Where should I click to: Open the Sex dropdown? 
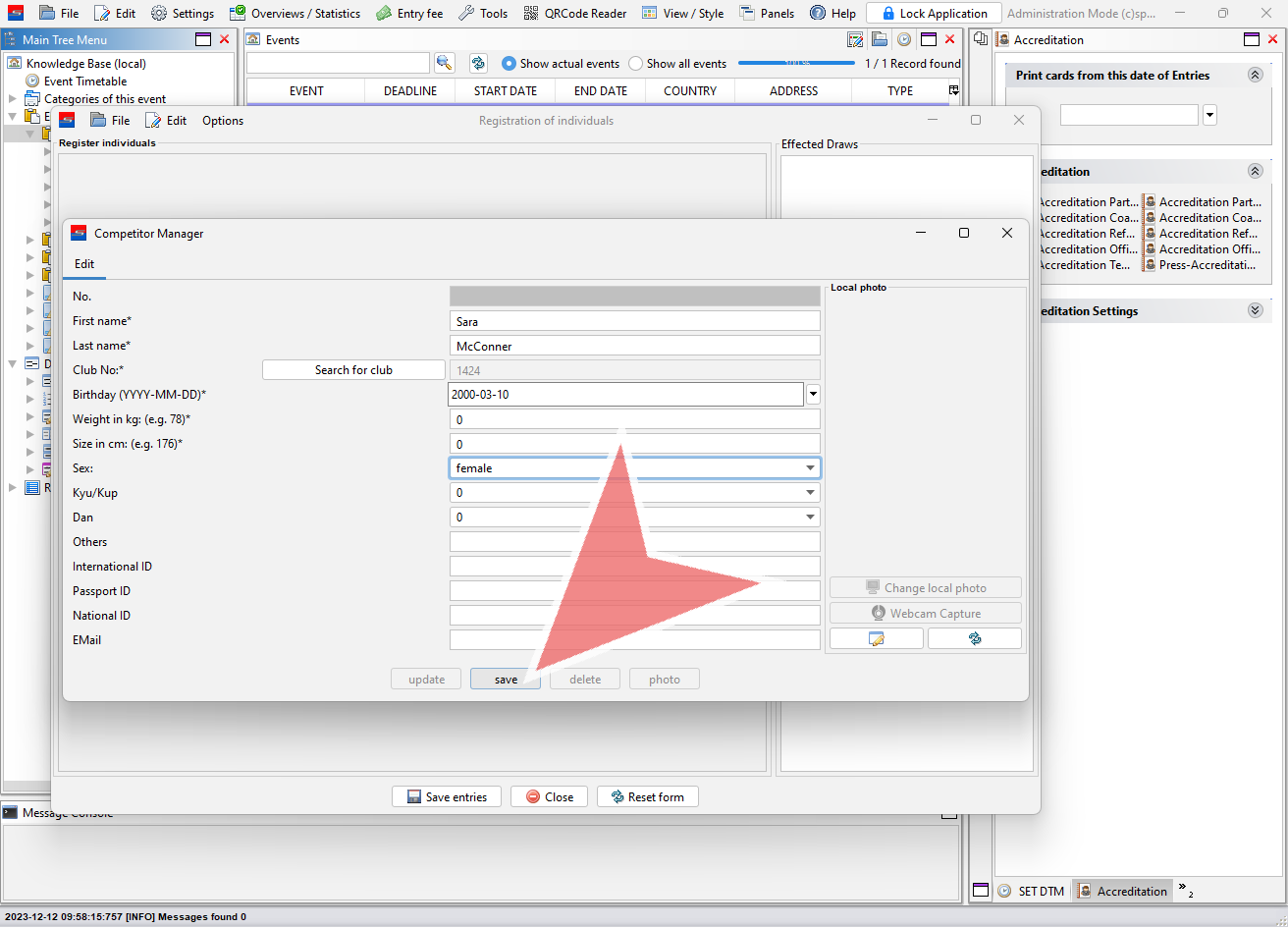(x=810, y=468)
